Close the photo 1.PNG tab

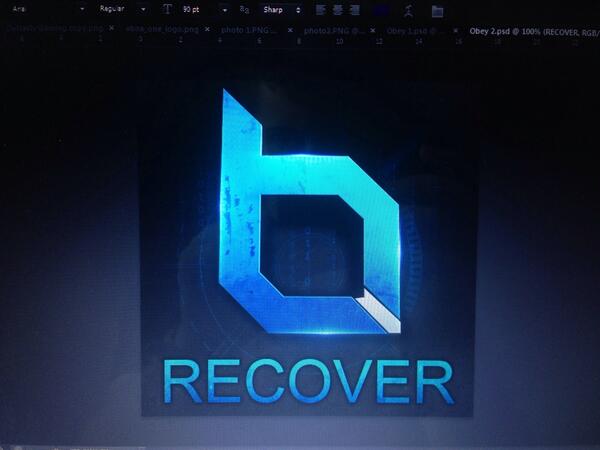(290, 30)
